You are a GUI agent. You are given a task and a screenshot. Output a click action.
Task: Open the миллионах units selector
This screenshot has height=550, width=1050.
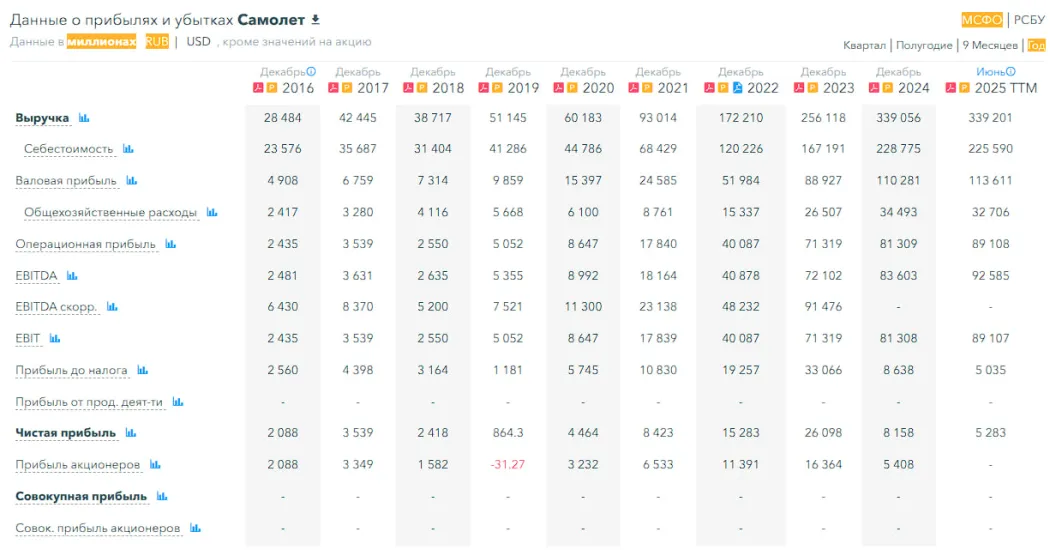pos(101,42)
